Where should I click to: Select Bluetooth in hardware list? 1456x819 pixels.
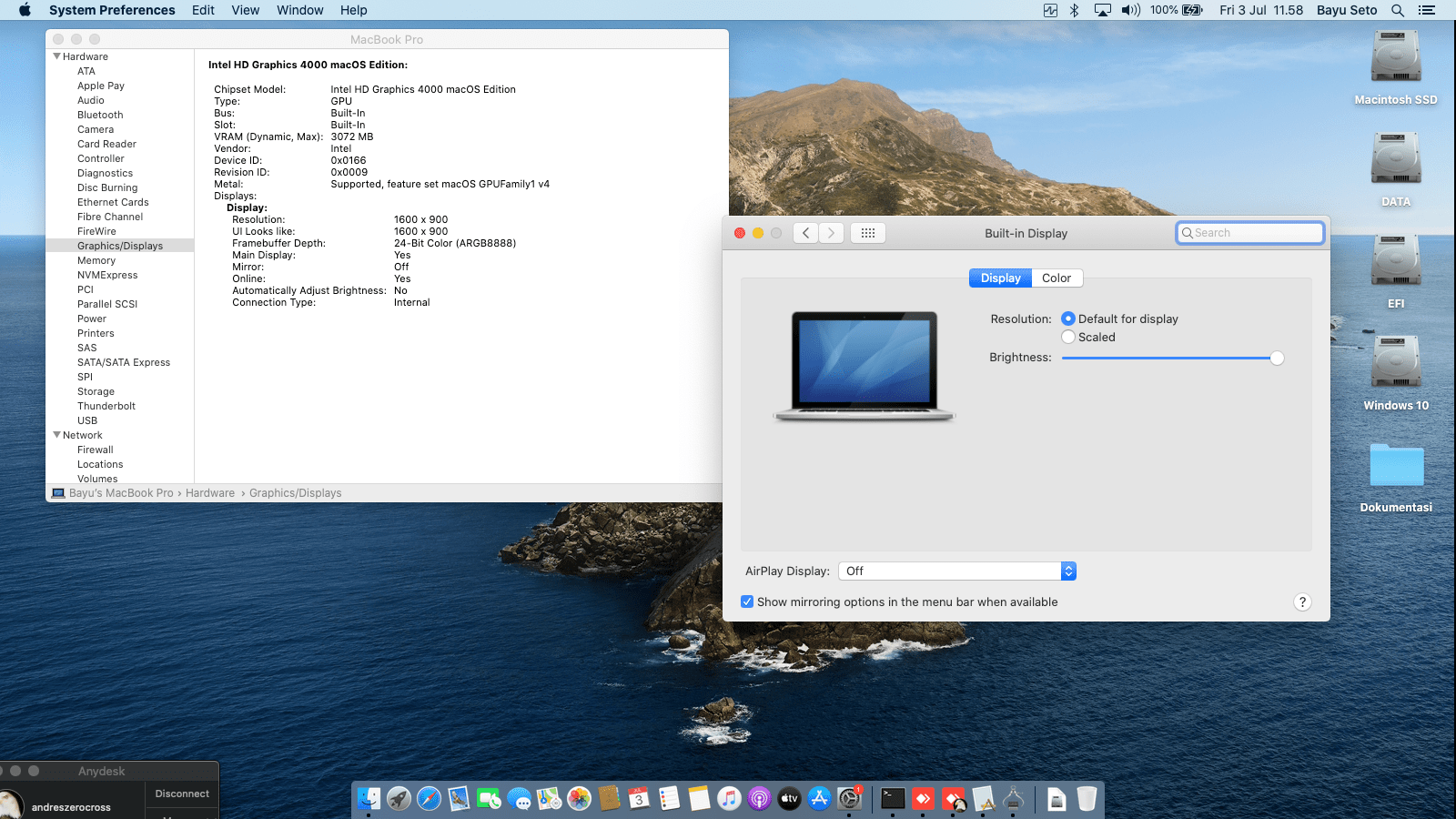pos(100,115)
